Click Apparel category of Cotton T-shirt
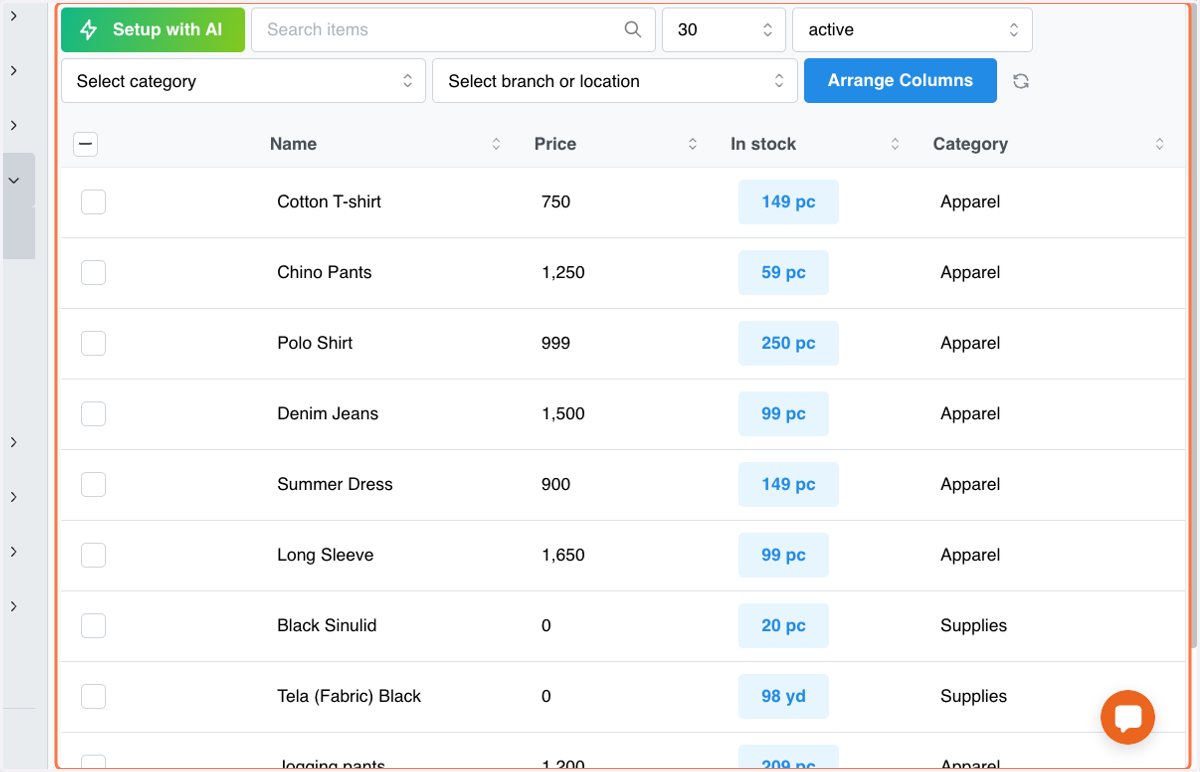1200x772 pixels. click(970, 202)
